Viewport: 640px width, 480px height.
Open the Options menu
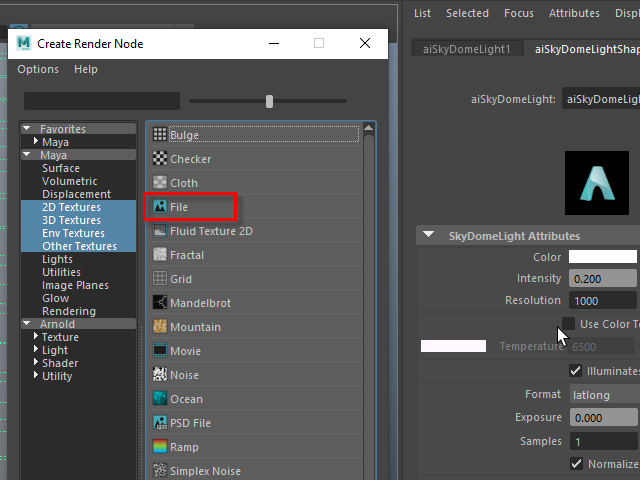[x=38, y=69]
